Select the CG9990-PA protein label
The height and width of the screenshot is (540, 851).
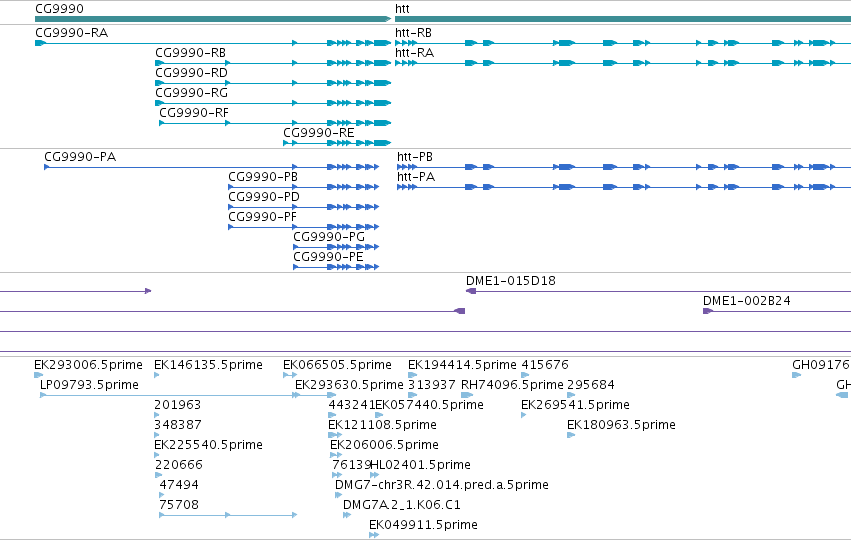coord(80,157)
